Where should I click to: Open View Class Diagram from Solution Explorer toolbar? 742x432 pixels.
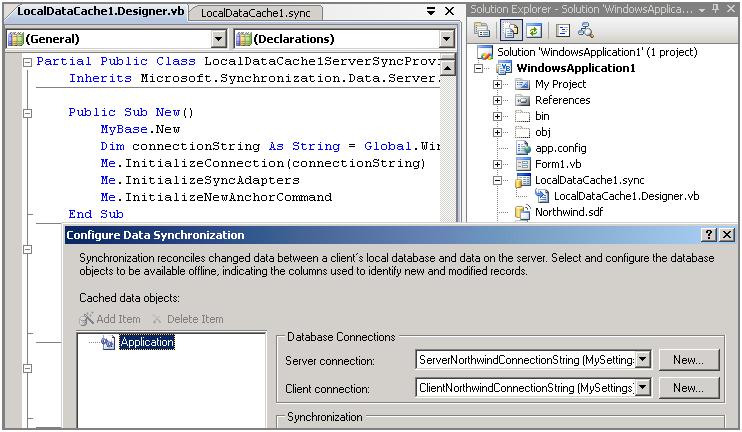point(585,30)
